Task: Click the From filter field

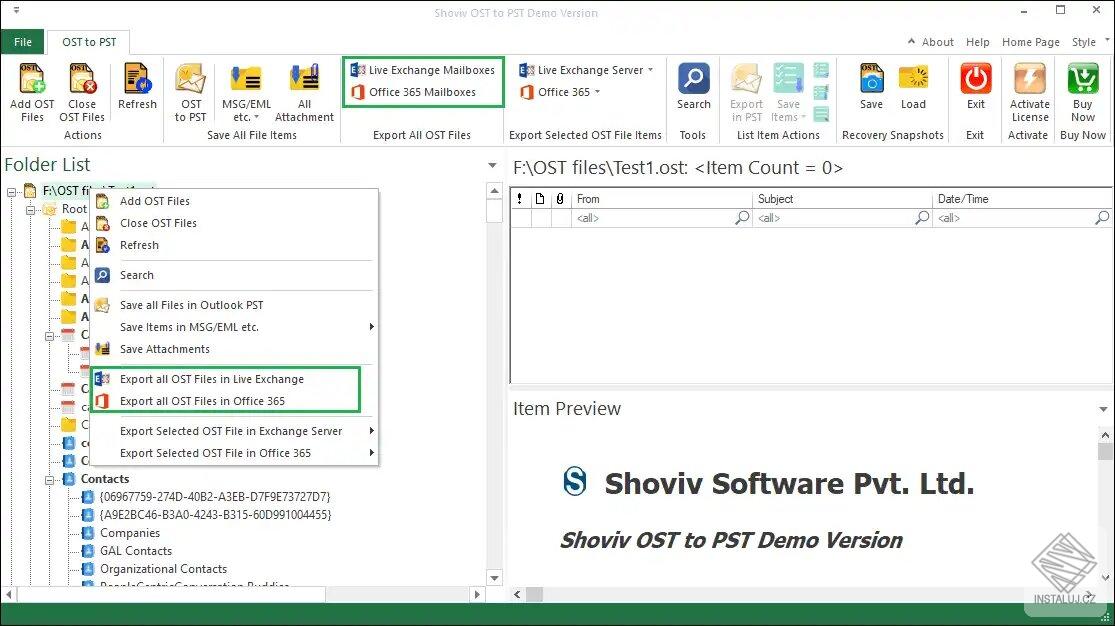Action: [661, 218]
